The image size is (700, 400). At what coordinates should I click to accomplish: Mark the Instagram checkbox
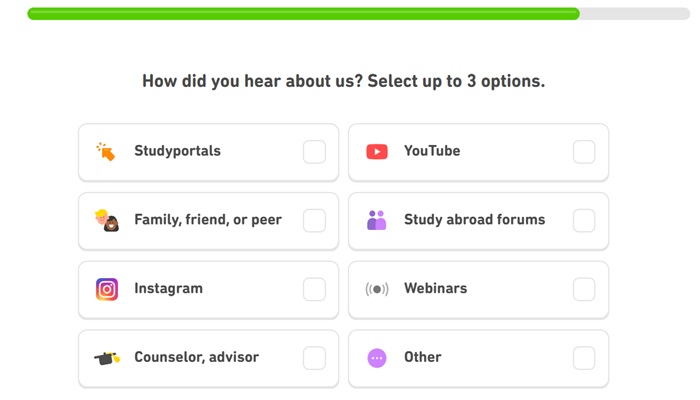tap(314, 289)
